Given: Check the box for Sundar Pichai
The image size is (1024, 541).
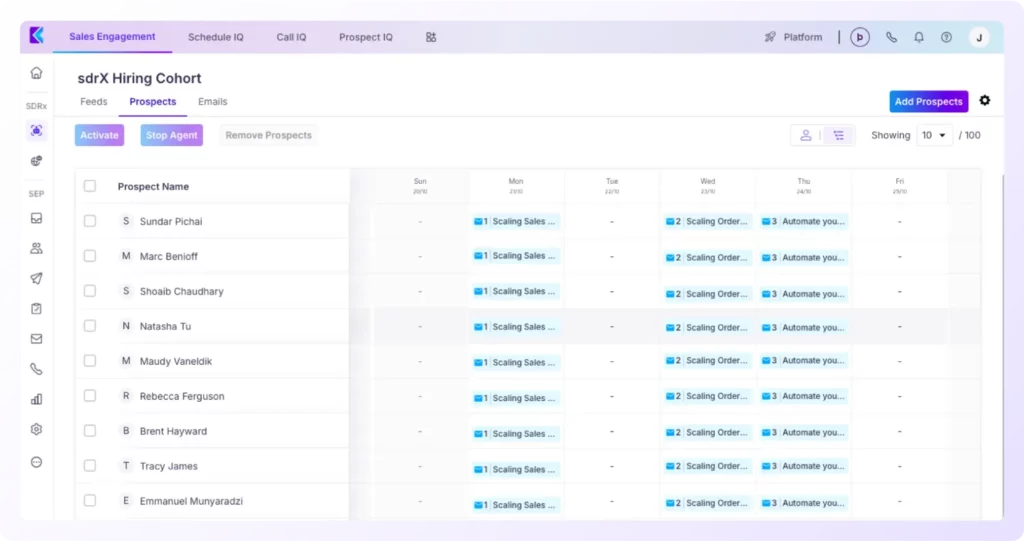Looking at the screenshot, I should 90,221.
